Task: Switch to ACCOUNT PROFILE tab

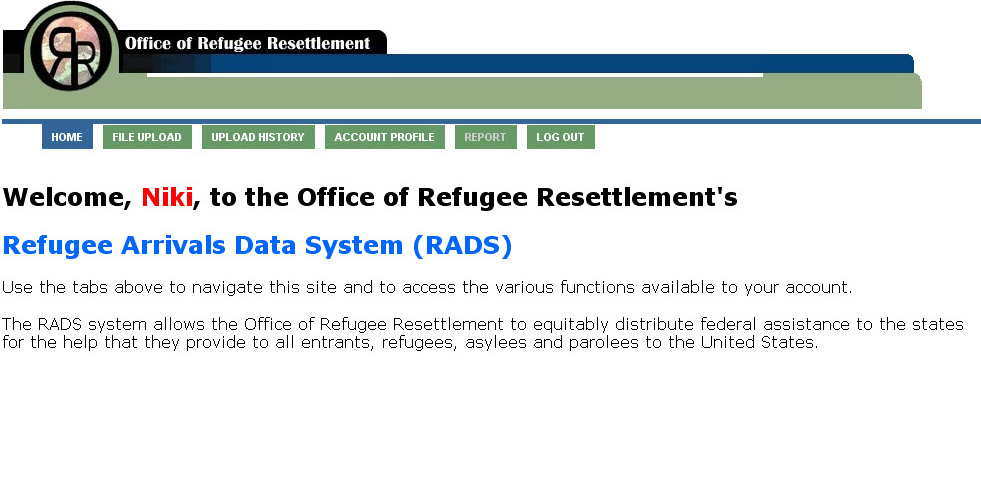Action: click(384, 137)
